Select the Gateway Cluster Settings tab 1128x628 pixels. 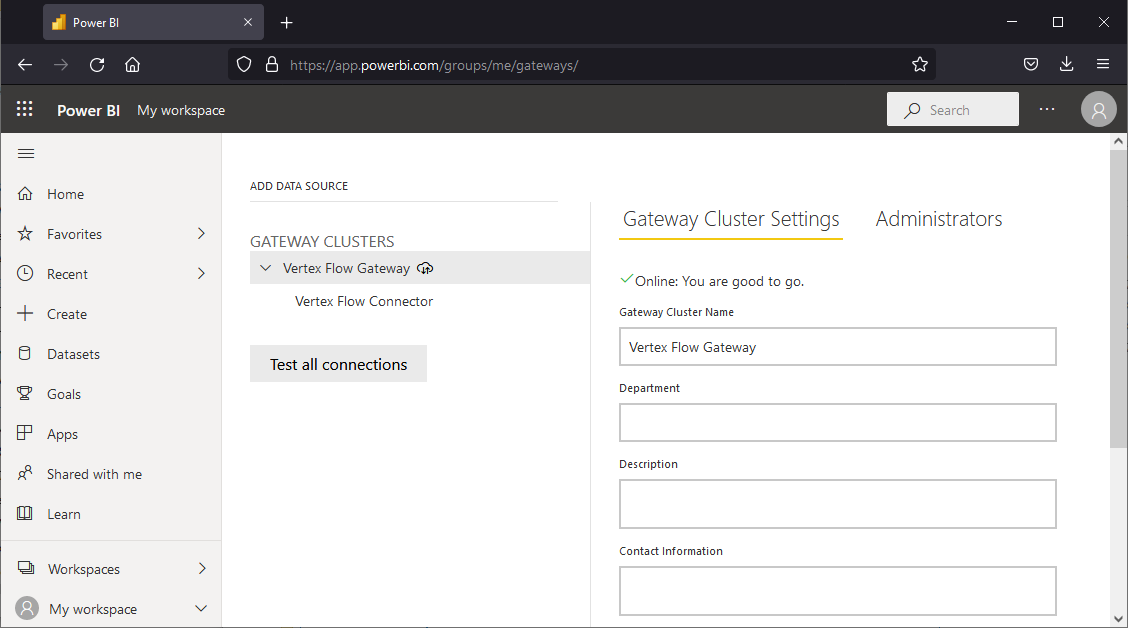(730, 219)
